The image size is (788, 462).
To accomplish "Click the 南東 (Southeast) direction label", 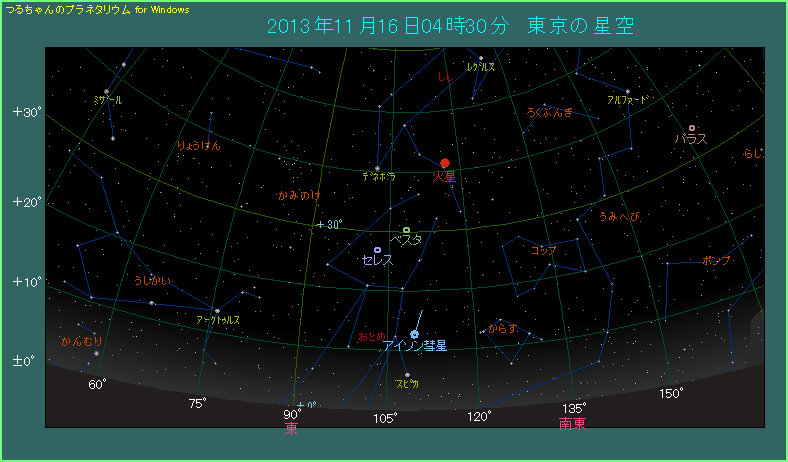I will pos(572,423).
